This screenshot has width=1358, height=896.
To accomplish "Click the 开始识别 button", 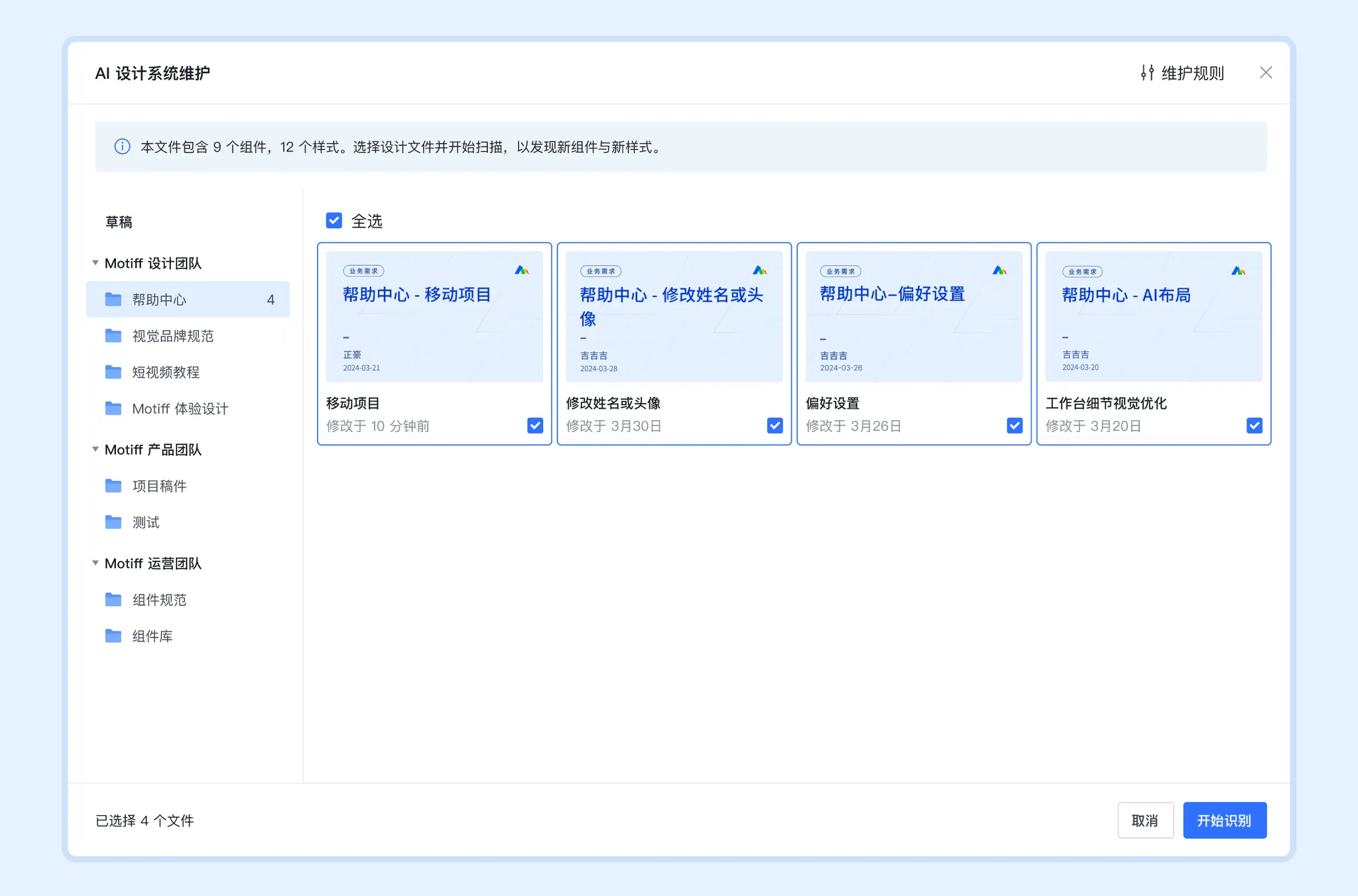I will 1225,820.
